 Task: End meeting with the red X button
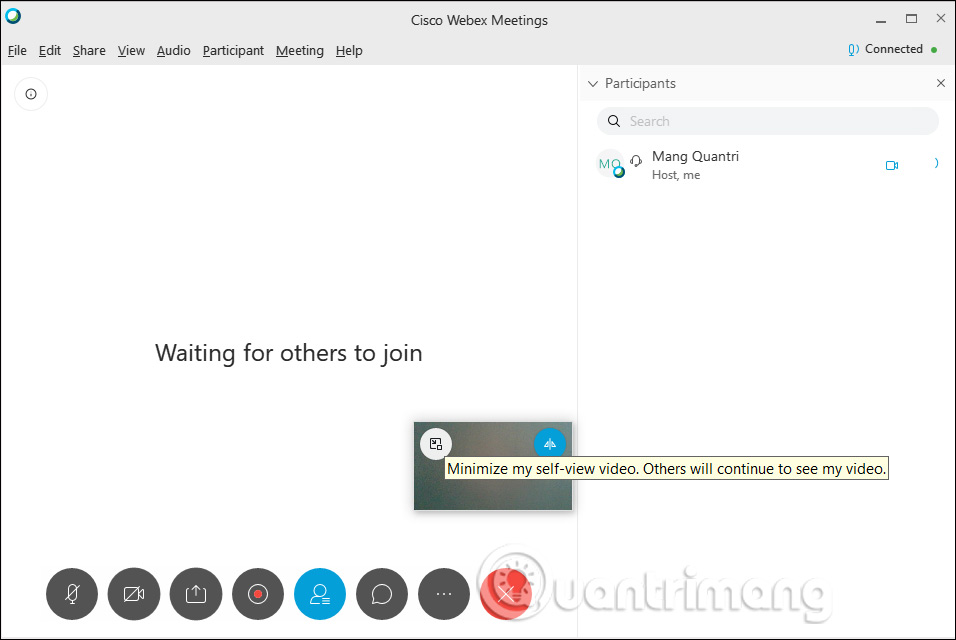tap(506, 594)
